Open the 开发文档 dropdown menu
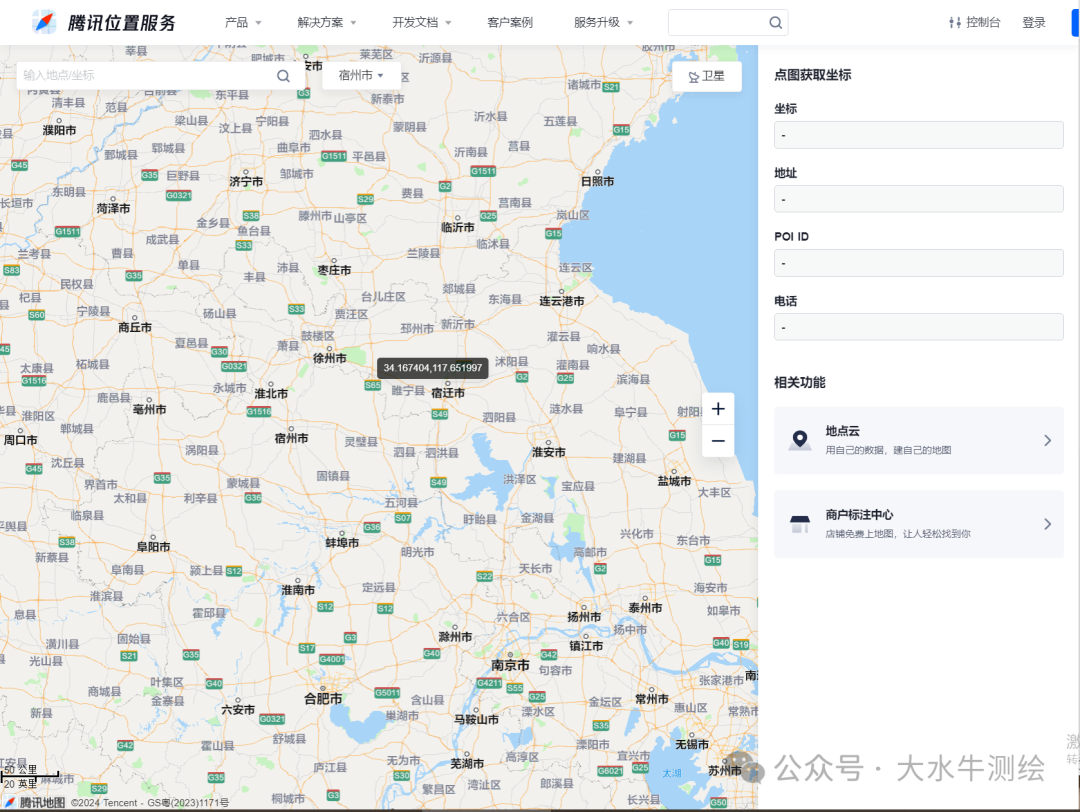This screenshot has width=1080, height=812. (422, 23)
